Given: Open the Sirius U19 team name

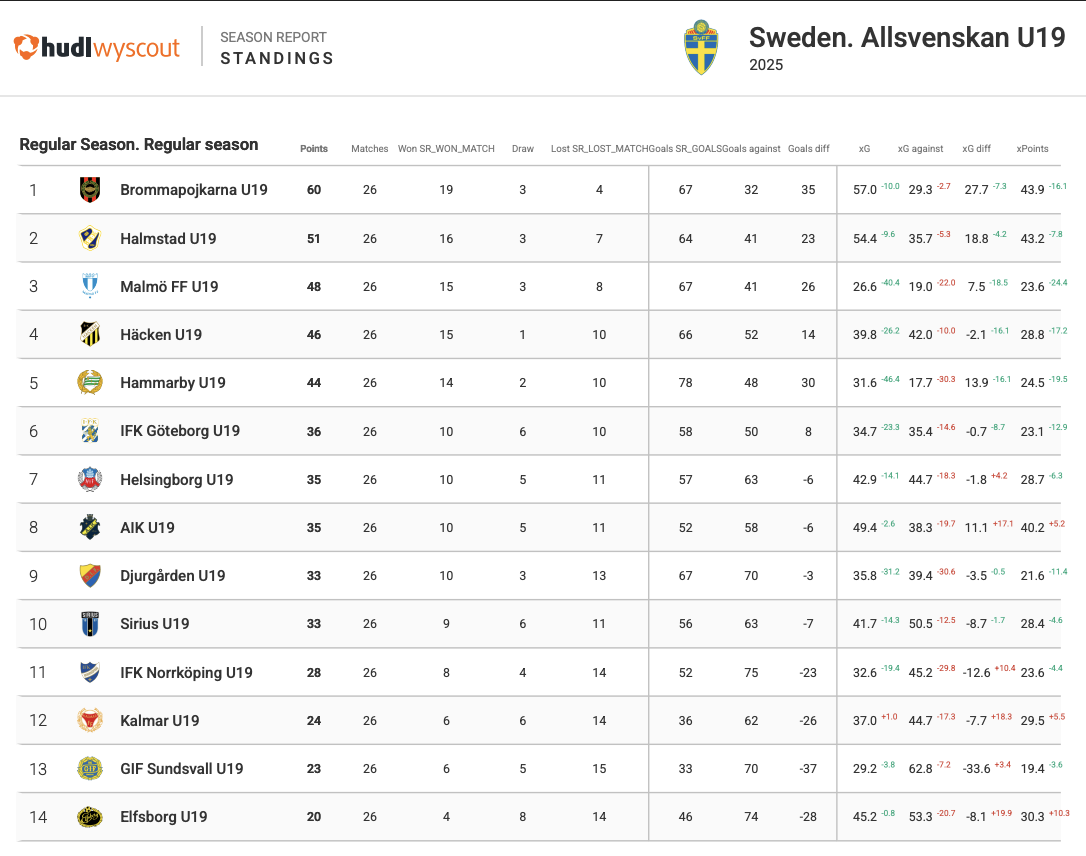Looking at the screenshot, I should pyautogui.click(x=154, y=624).
